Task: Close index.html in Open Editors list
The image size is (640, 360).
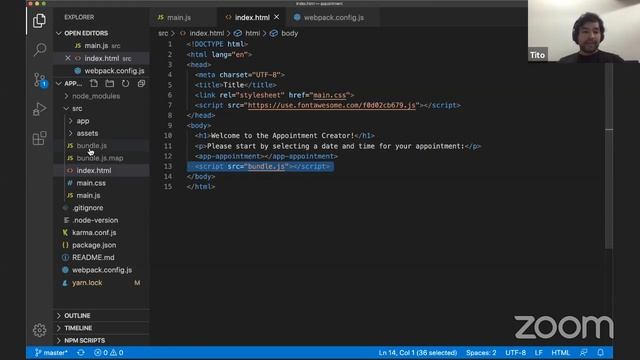Action: tap(68, 58)
